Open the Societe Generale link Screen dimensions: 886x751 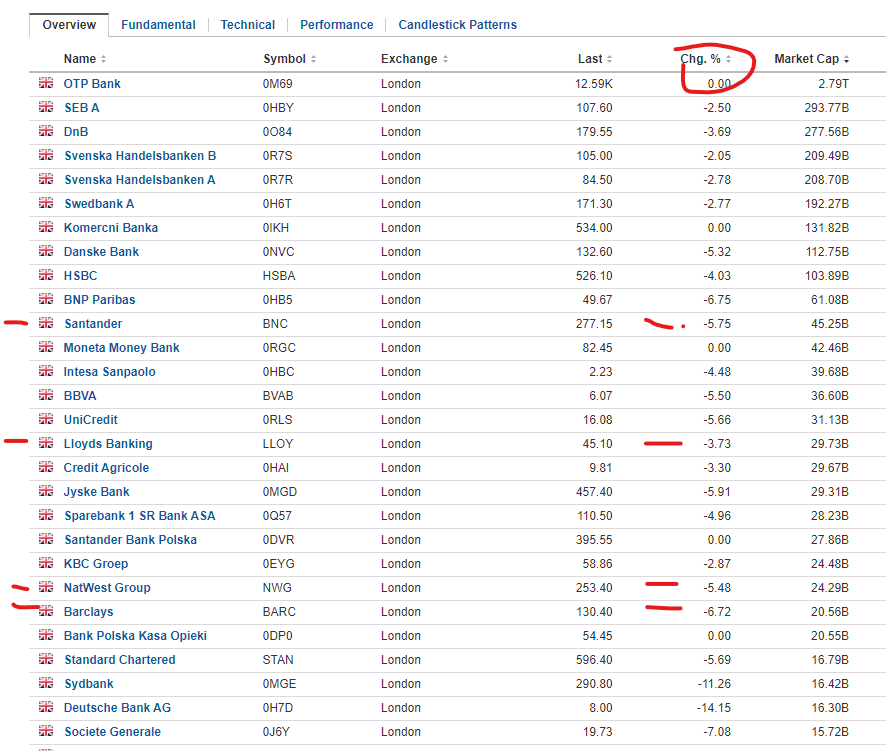[112, 732]
